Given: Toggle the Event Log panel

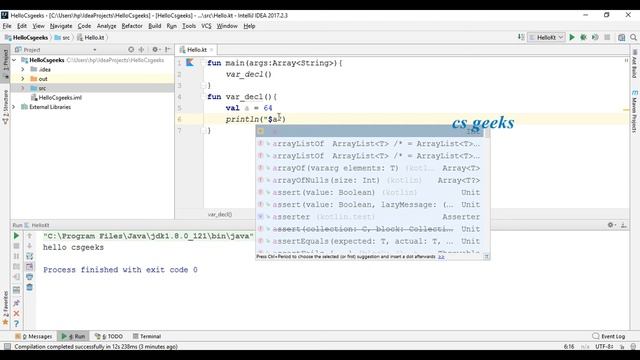Looking at the screenshot, I should tap(608, 336).
